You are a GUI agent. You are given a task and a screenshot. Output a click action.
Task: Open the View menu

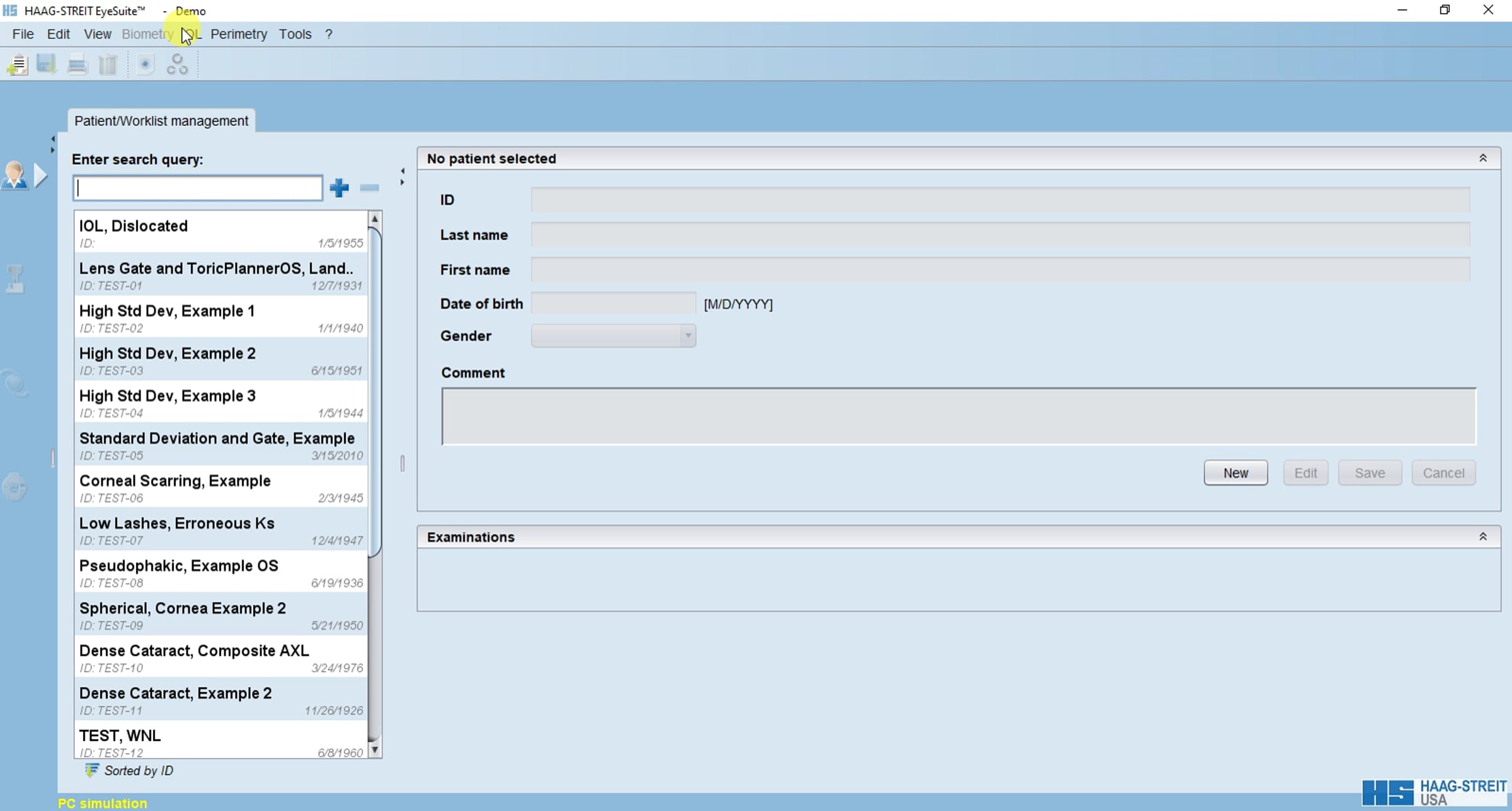pos(98,34)
